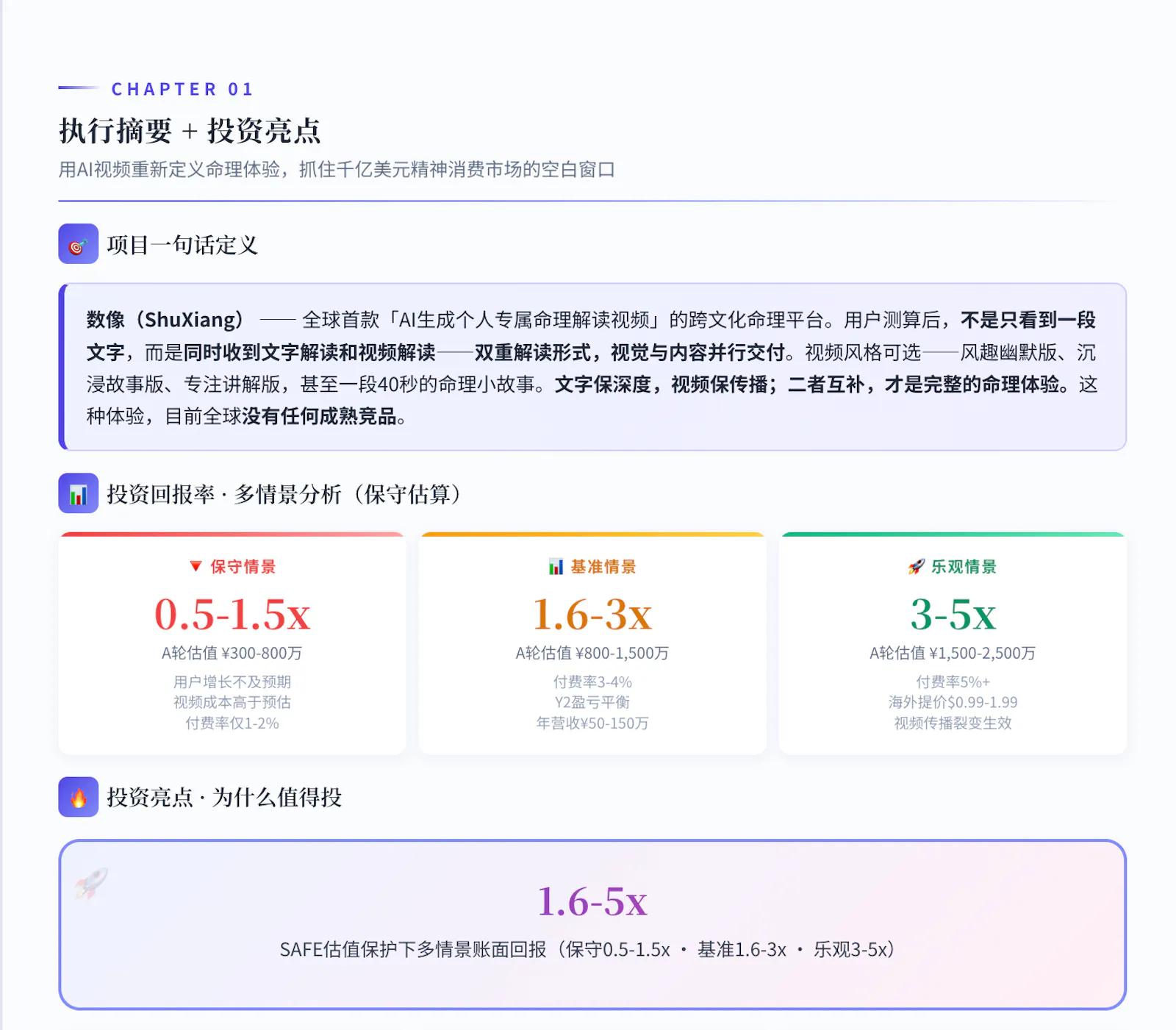Click the line 用户增长不及预期

[x=232, y=682]
